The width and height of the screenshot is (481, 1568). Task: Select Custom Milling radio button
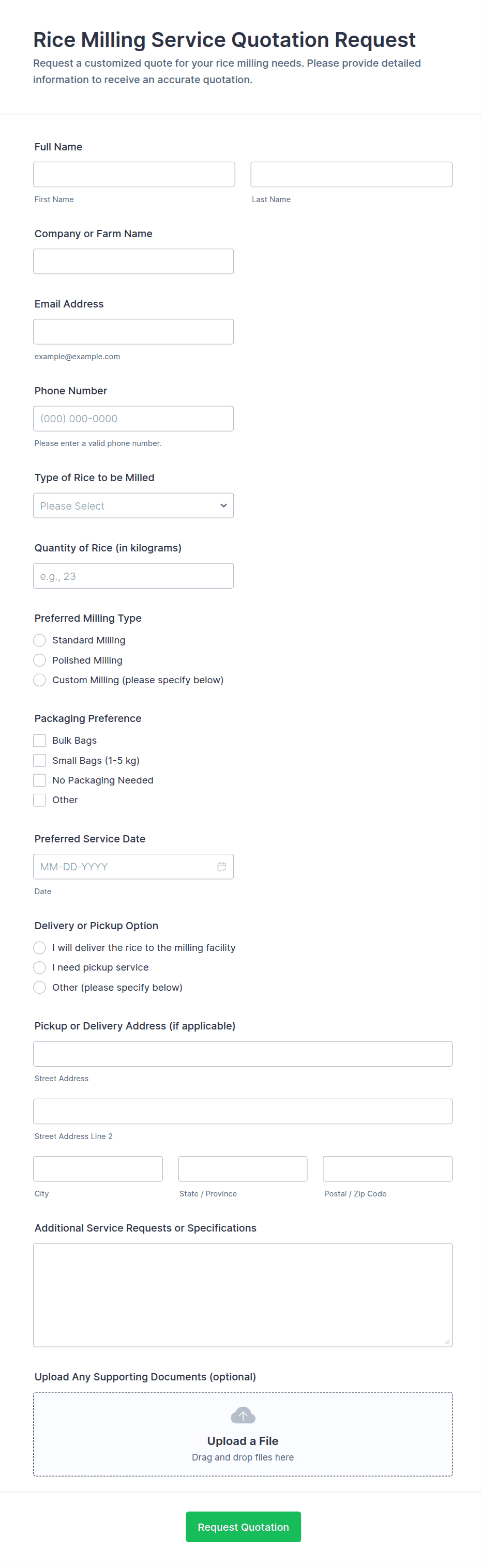40,680
